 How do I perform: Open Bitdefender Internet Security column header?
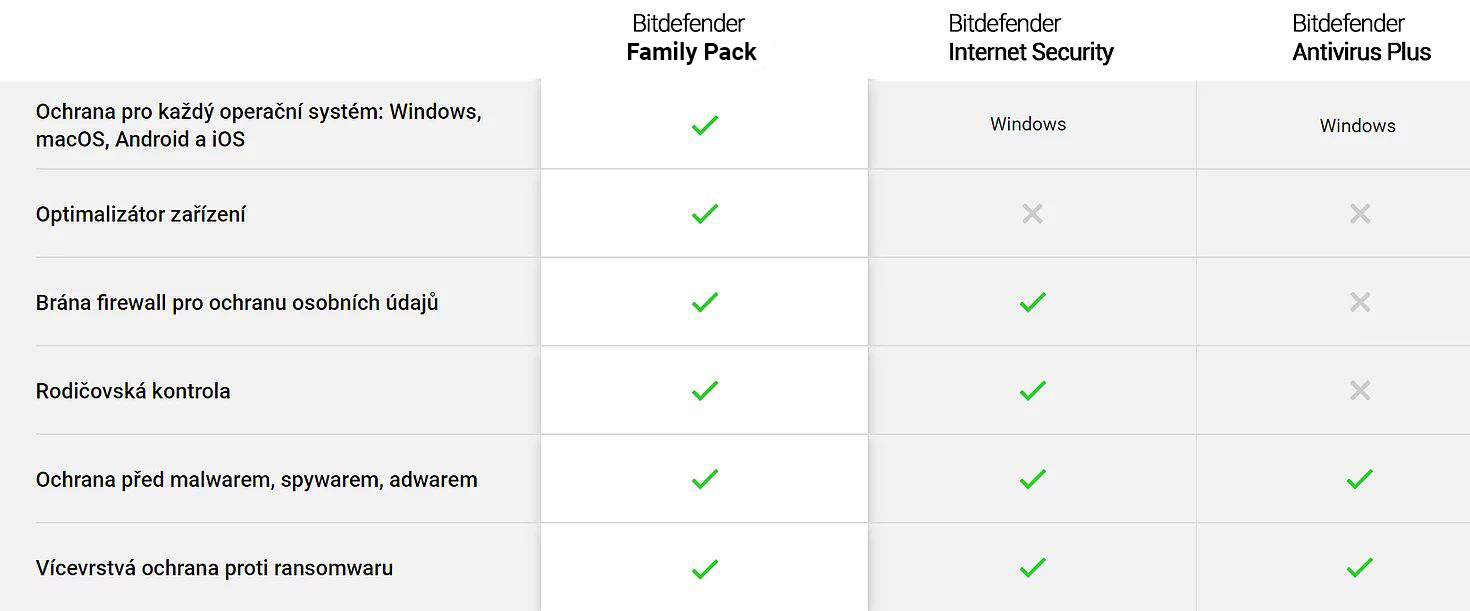coord(1031,38)
